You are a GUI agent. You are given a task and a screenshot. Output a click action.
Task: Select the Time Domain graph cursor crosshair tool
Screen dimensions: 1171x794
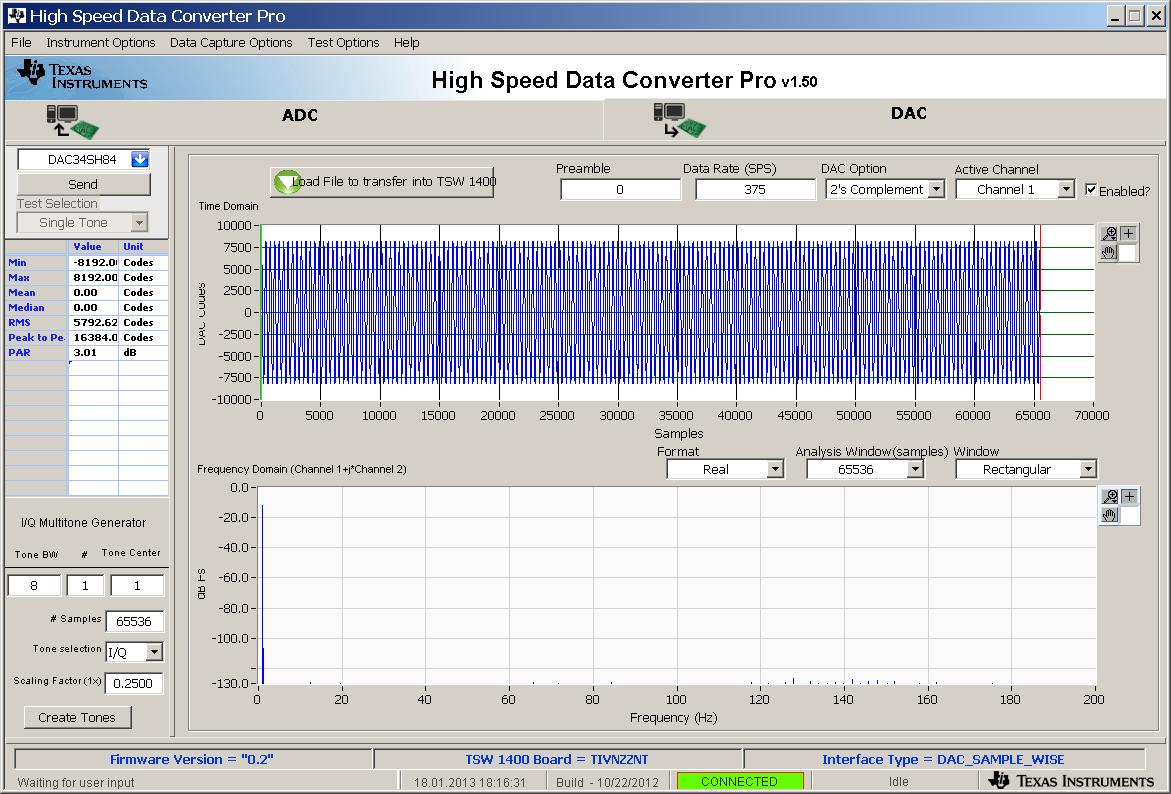tap(1128, 234)
